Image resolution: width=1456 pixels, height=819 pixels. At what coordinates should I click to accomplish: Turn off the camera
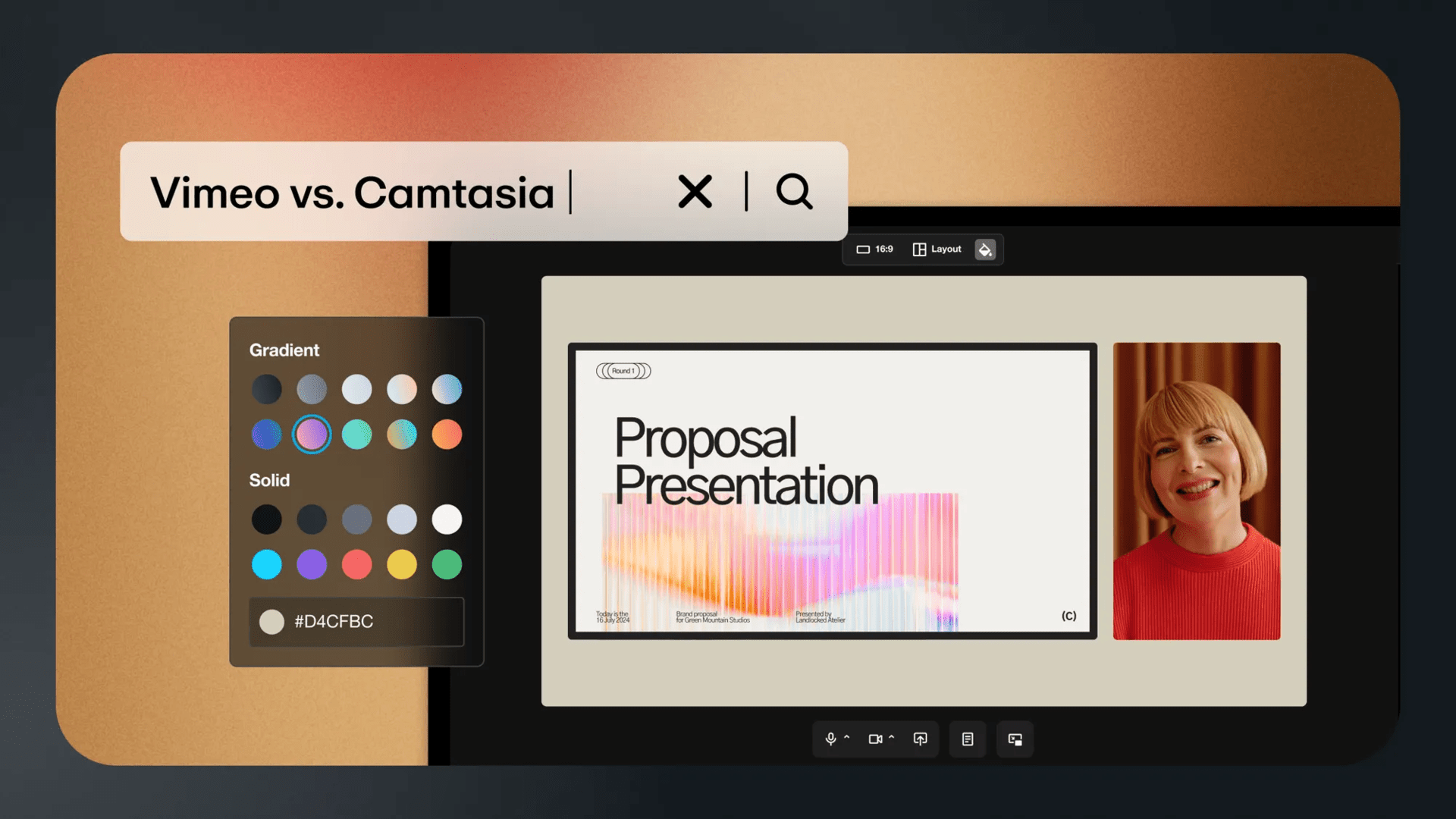pos(877,739)
